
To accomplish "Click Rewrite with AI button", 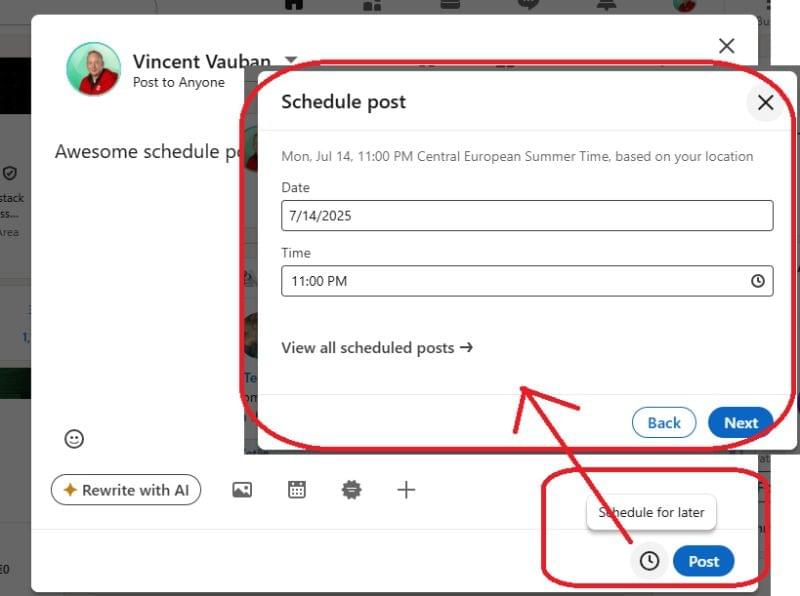I will (x=126, y=490).
